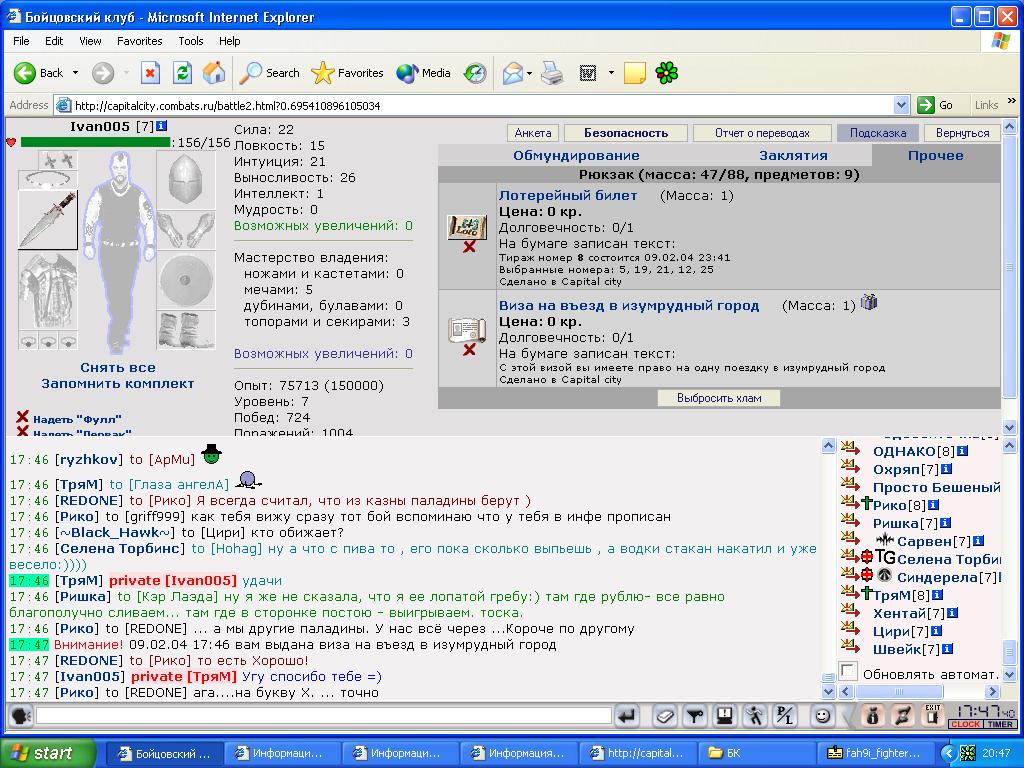The image size is (1024, 768).
Task: Click the Print toolbar icon
Action: [x=552, y=73]
